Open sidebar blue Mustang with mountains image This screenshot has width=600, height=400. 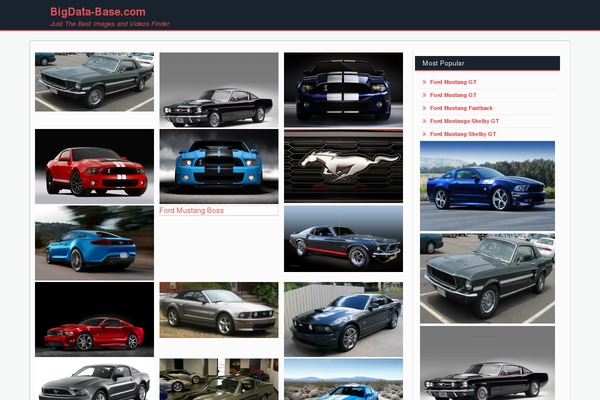487,186
